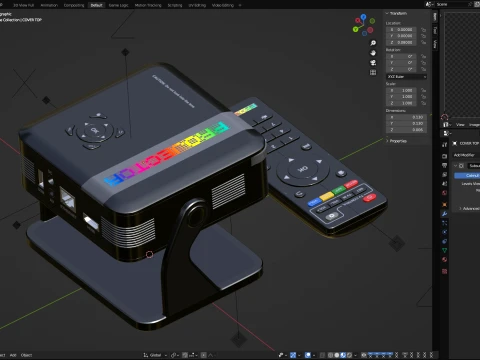This screenshot has height=360, width=480.
Task: Open the Physics properties tab icon
Action: click(x=444, y=232)
